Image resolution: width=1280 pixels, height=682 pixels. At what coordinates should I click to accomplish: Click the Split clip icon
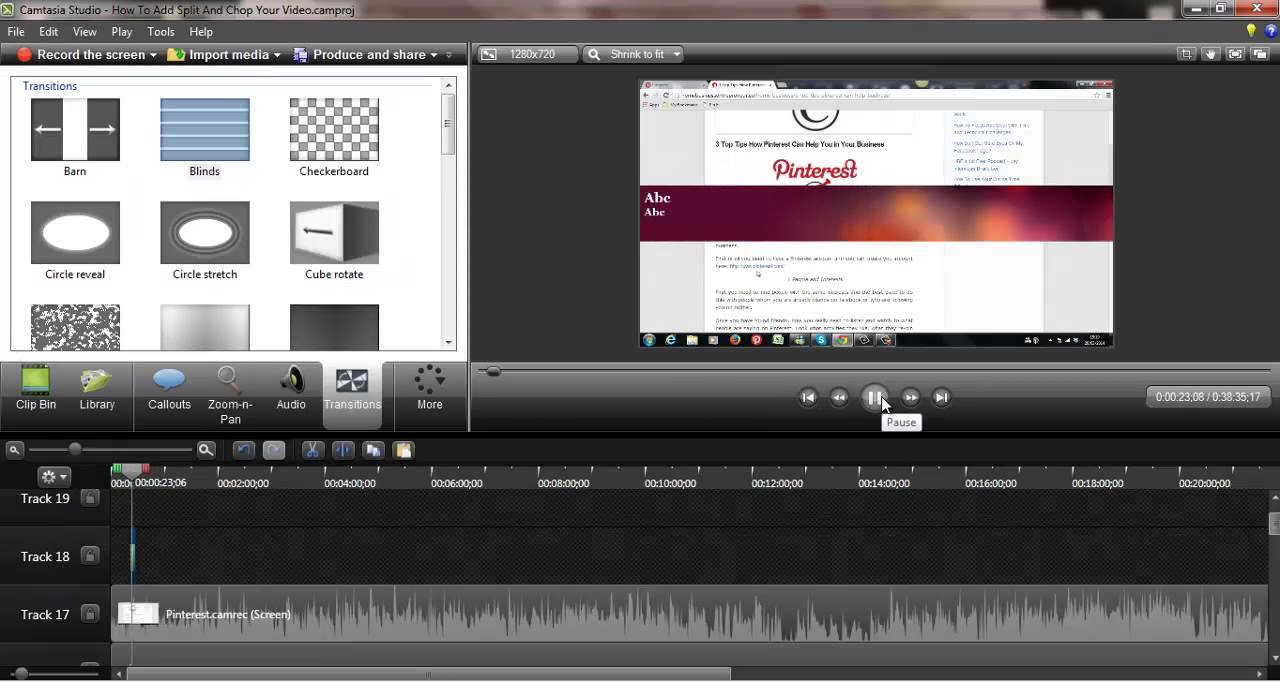(343, 450)
